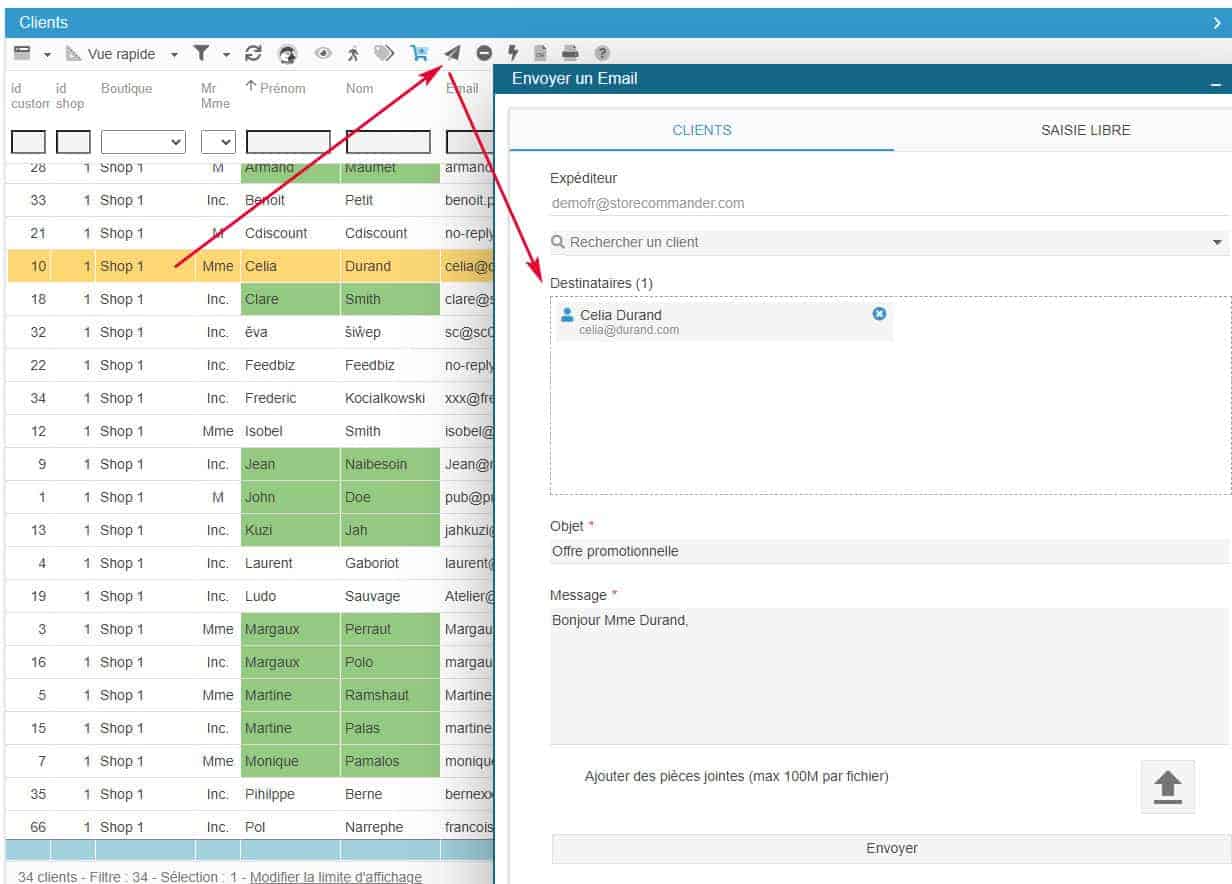The image size is (1232, 884).
Task: Click the lightning bolt icon in the toolbar
Action: [x=513, y=54]
